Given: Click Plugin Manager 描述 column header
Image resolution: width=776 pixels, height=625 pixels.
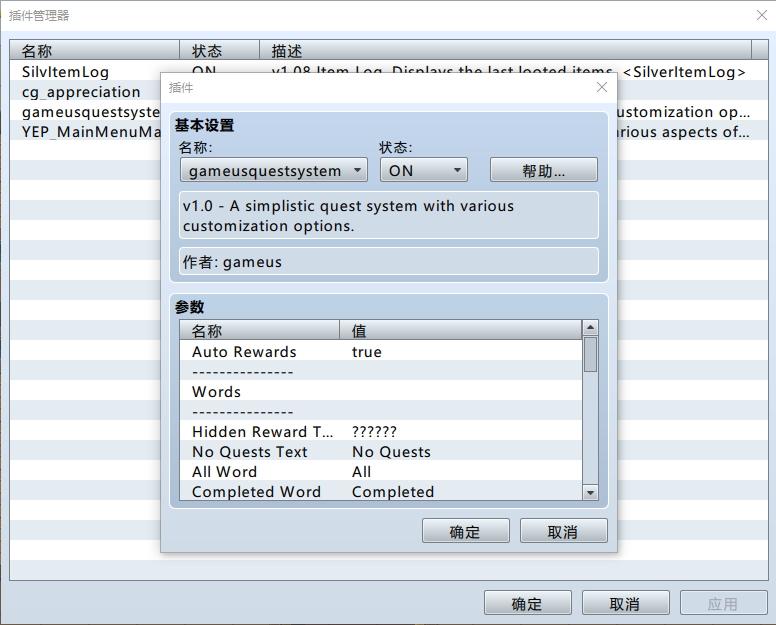Looking at the screenshot, I should click(505, 50).
